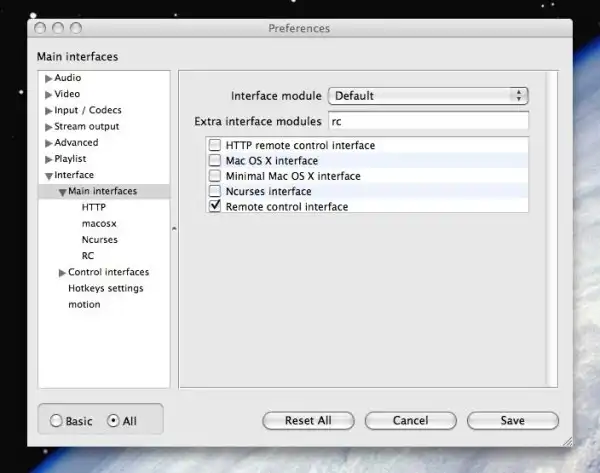
Task: Enable HTTP remote control interface checkbox
Action: 215,145
